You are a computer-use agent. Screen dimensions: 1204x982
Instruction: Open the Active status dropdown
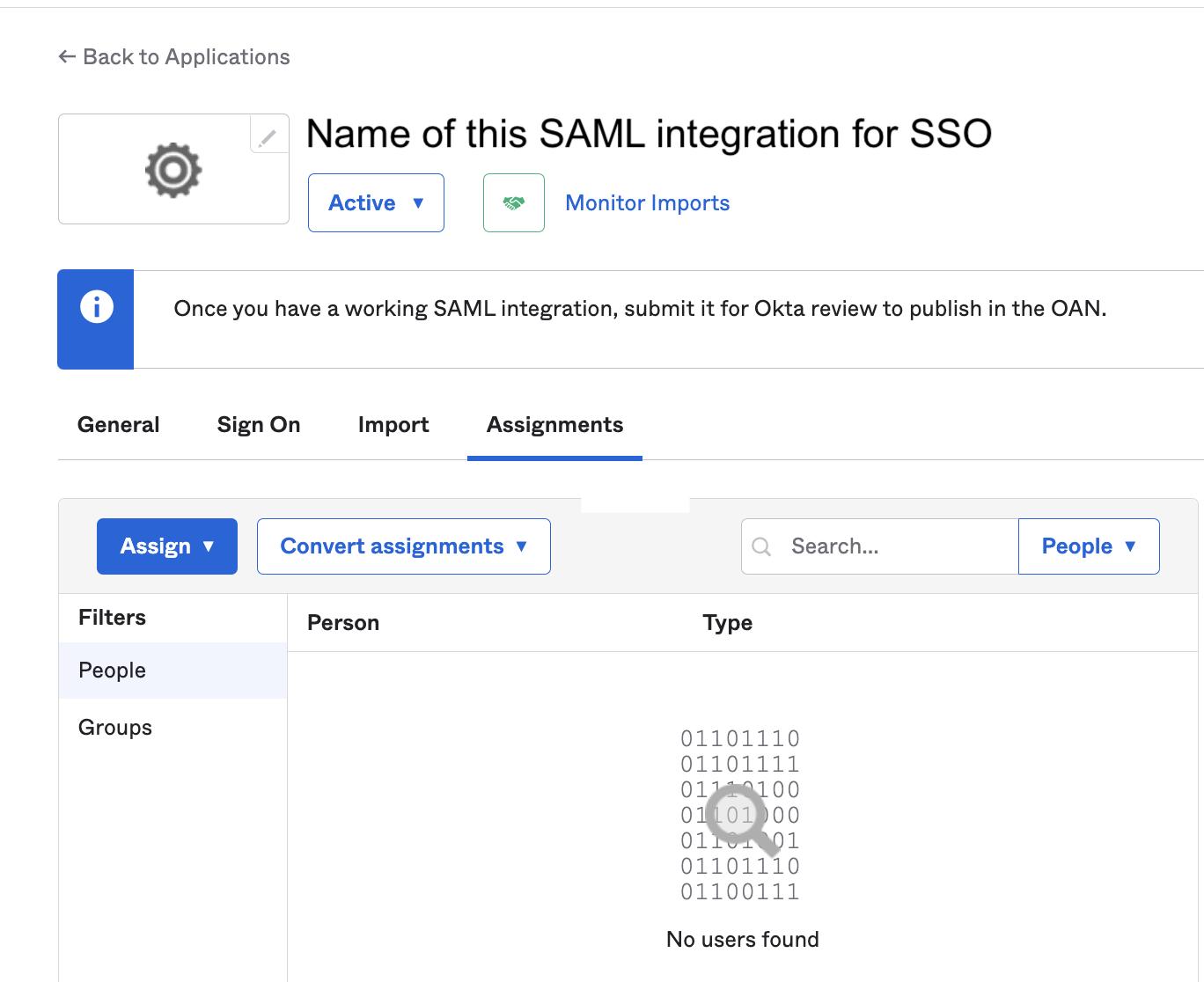376,203
